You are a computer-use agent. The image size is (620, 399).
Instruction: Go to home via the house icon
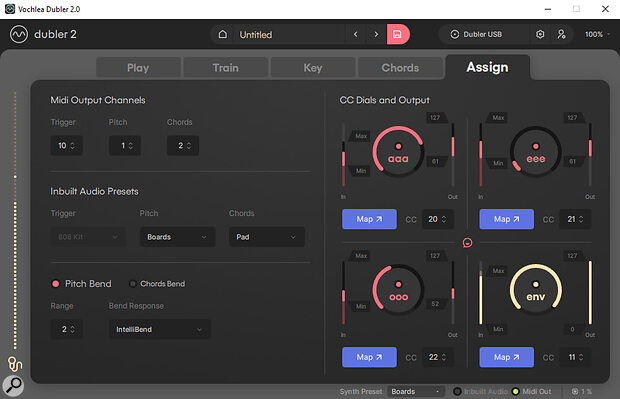(x=223, y=34)
